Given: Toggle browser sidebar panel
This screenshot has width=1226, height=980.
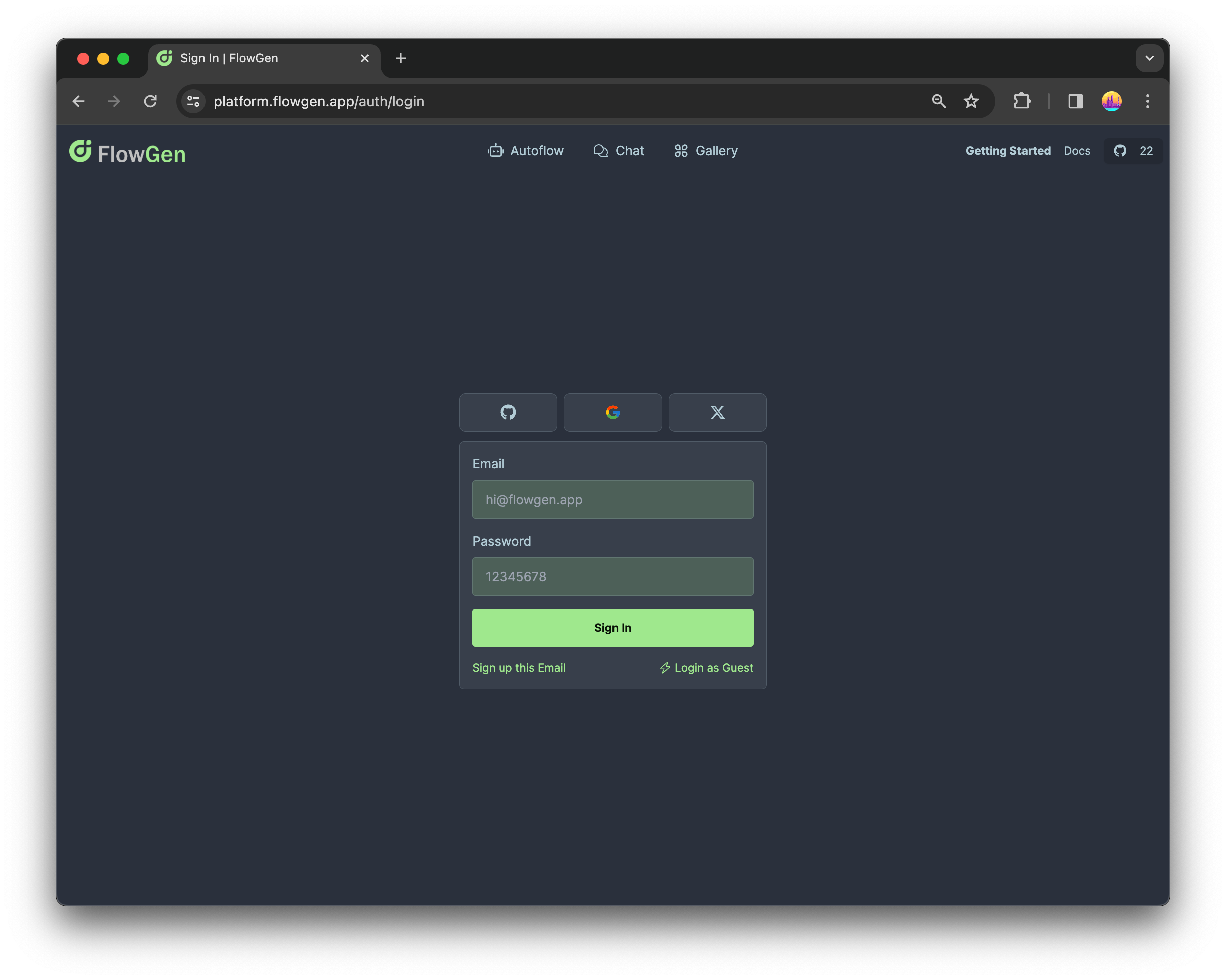Looking at the screenshot, I should [x=1074, y=100].
